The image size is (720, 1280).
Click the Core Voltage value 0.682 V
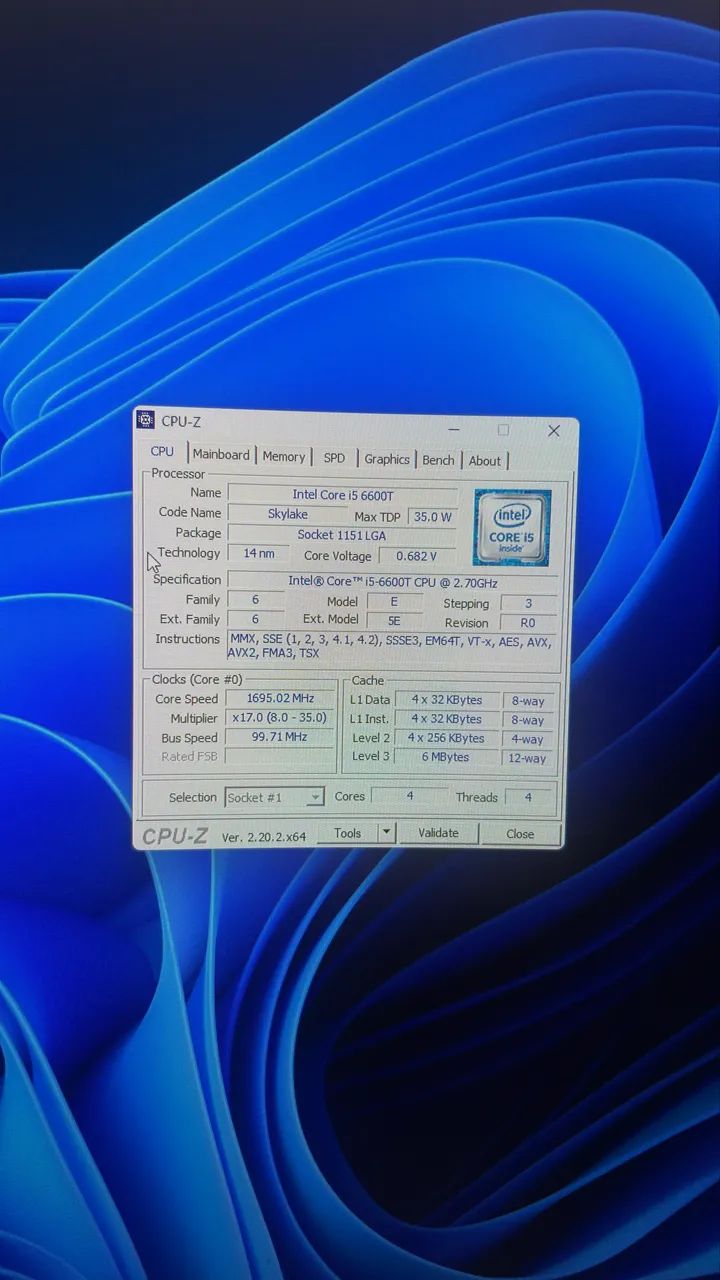417,556
